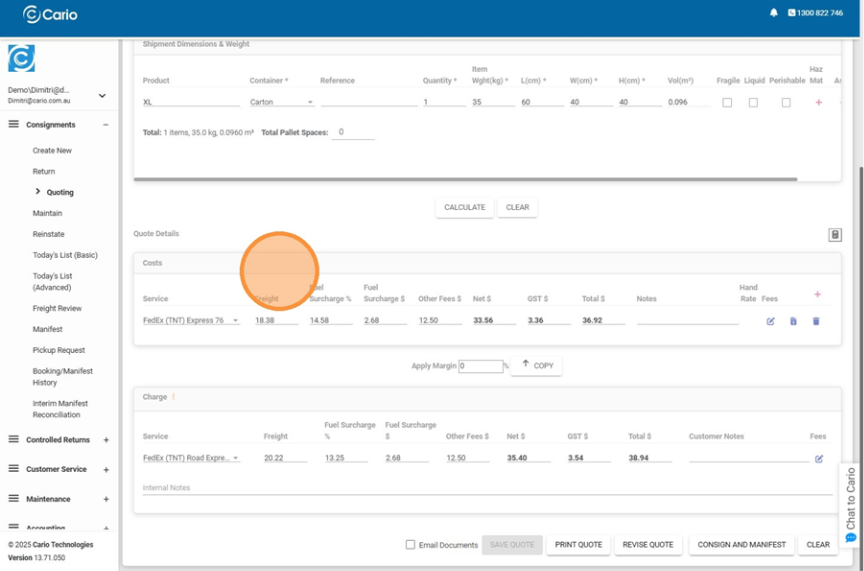Click the edit fees icon in Charge row
This screenshot has height=571, width=864.
click(819, 459)
